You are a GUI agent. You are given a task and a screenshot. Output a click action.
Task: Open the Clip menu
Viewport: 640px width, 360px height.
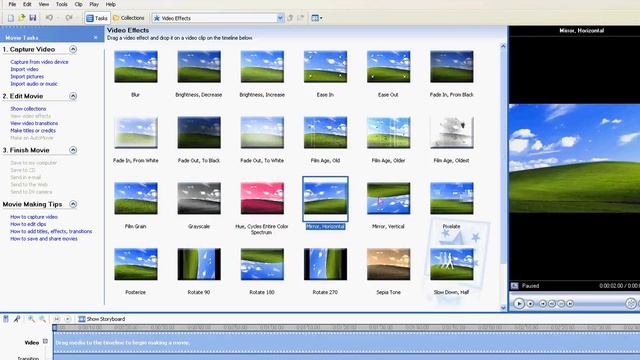coord(78,4)
